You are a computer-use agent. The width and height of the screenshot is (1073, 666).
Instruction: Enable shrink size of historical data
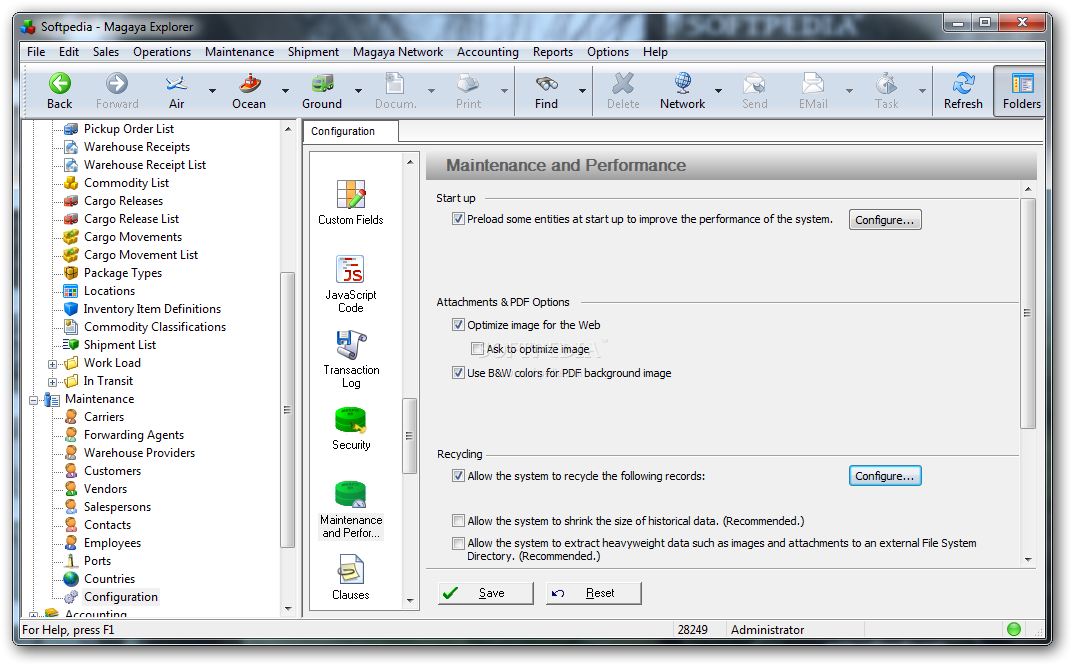pos(458,521)
